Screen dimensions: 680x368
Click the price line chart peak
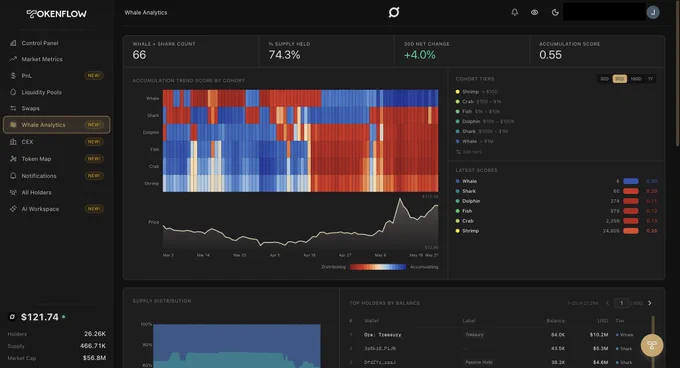tap(400, 199)
